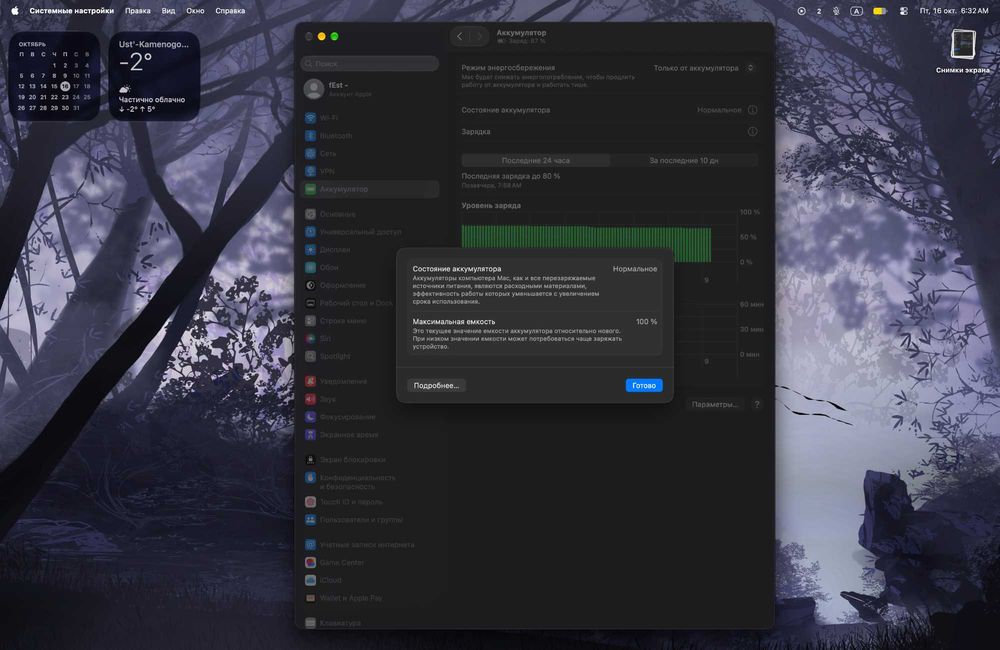Switch to the За последние 10 дн tab
The height and width of the screenshot is (650, 1000).
684,161
